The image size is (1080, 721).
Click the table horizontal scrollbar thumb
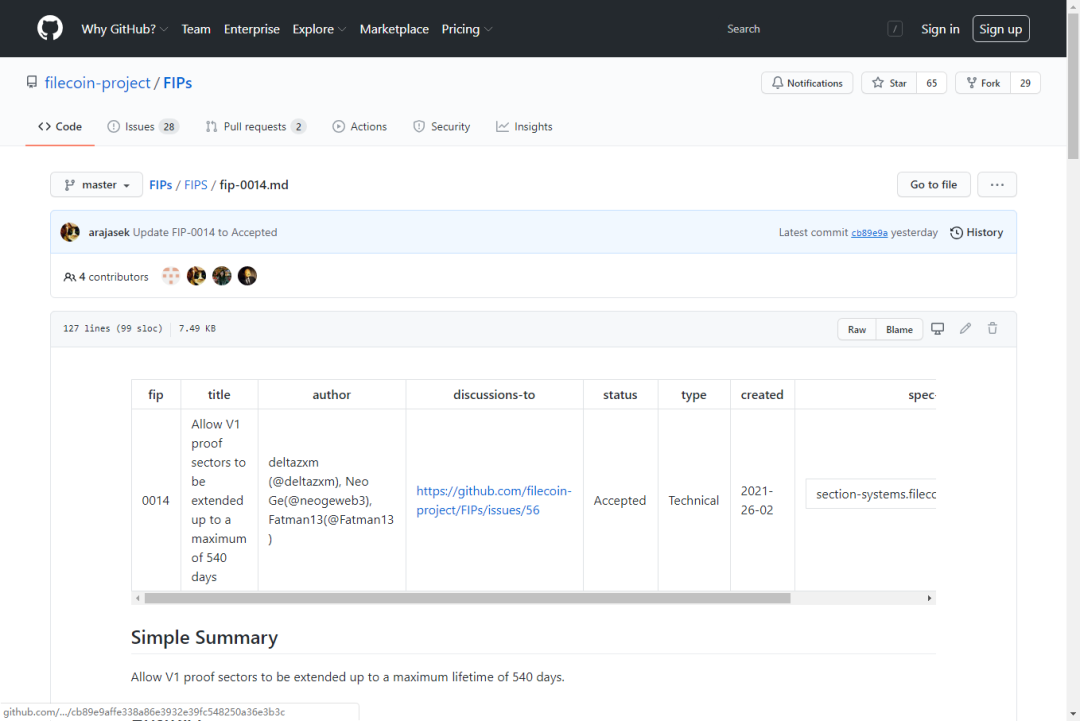point(468,598)
